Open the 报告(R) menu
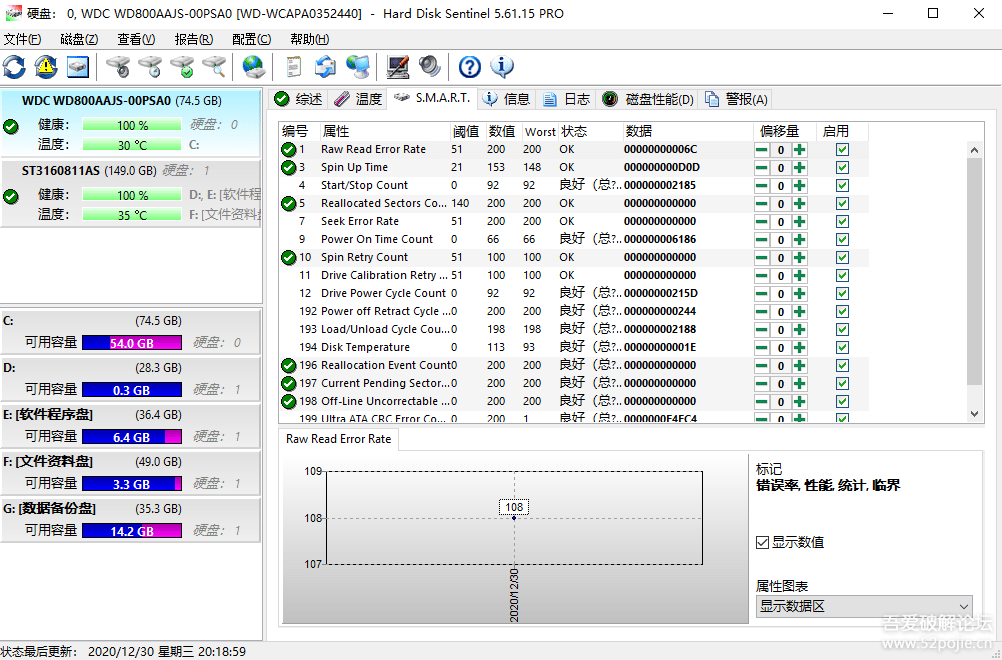This screenshot has width=1002, height=660. coord(194,40)
